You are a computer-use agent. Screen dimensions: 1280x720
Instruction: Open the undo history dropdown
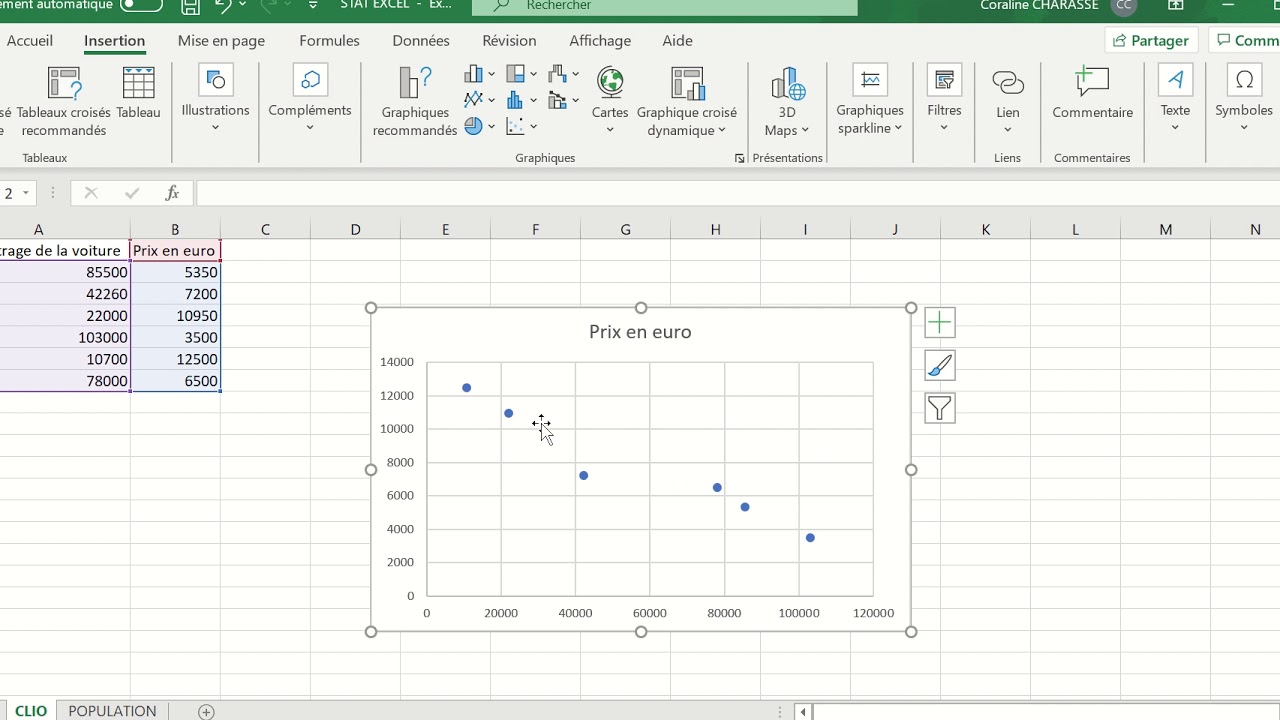[x=242, y=5]
